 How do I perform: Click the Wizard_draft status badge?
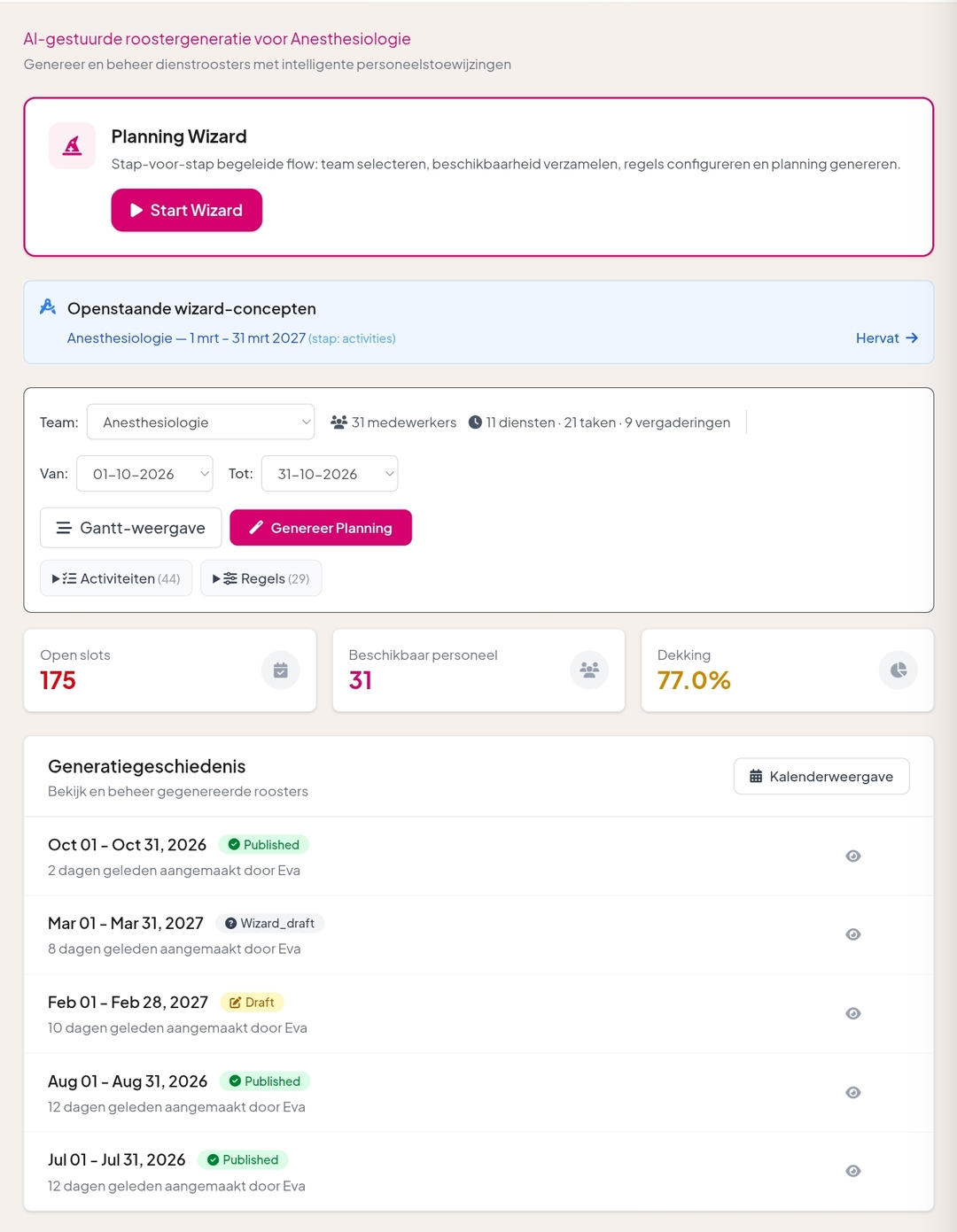pos(269,923)
